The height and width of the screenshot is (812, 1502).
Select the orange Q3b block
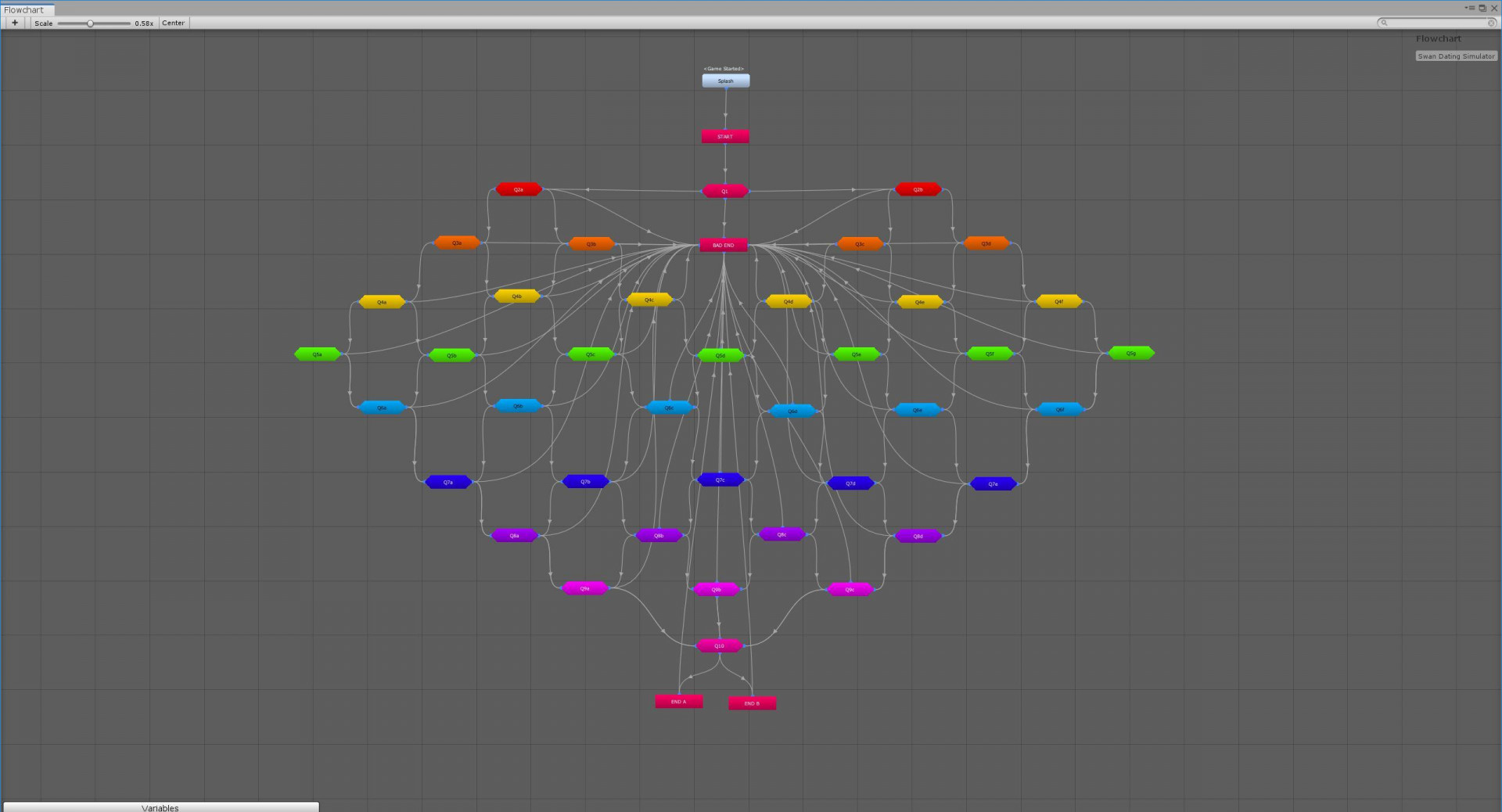[x=591, y=244]
